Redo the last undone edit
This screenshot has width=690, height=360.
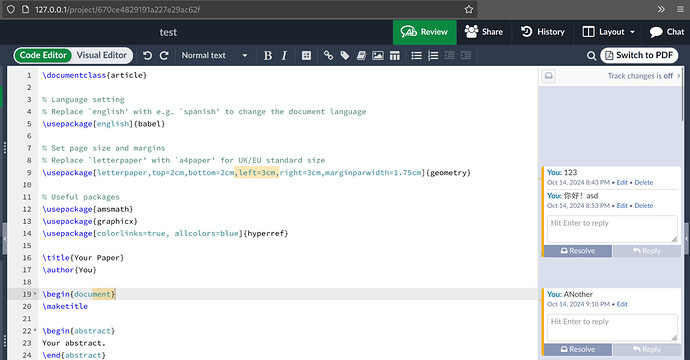tap(164, 55)
